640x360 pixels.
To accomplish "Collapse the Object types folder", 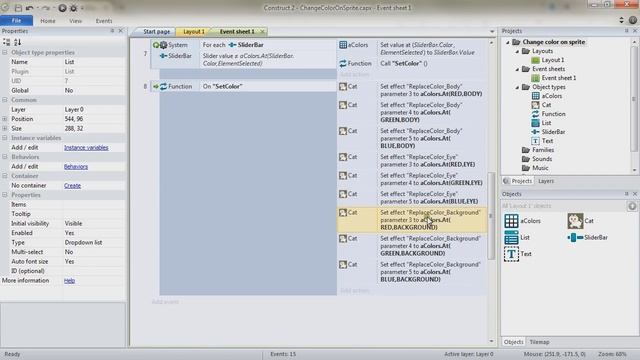I will [517, 87].
